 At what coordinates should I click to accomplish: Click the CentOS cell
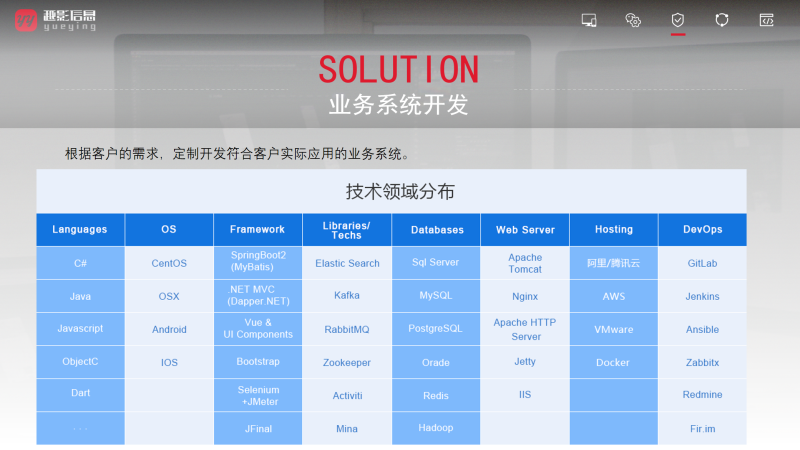(169, 263)
